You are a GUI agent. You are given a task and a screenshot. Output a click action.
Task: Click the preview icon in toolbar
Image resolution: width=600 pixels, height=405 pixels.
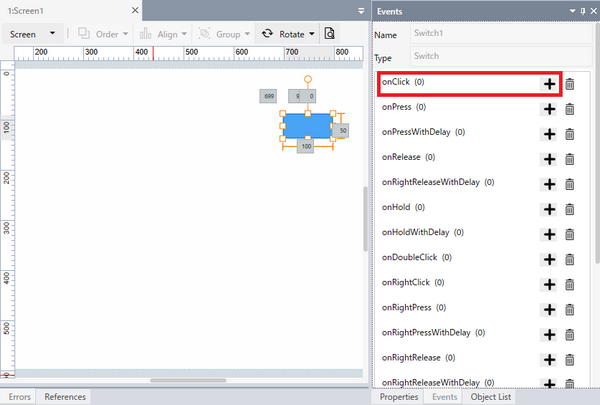330,33
